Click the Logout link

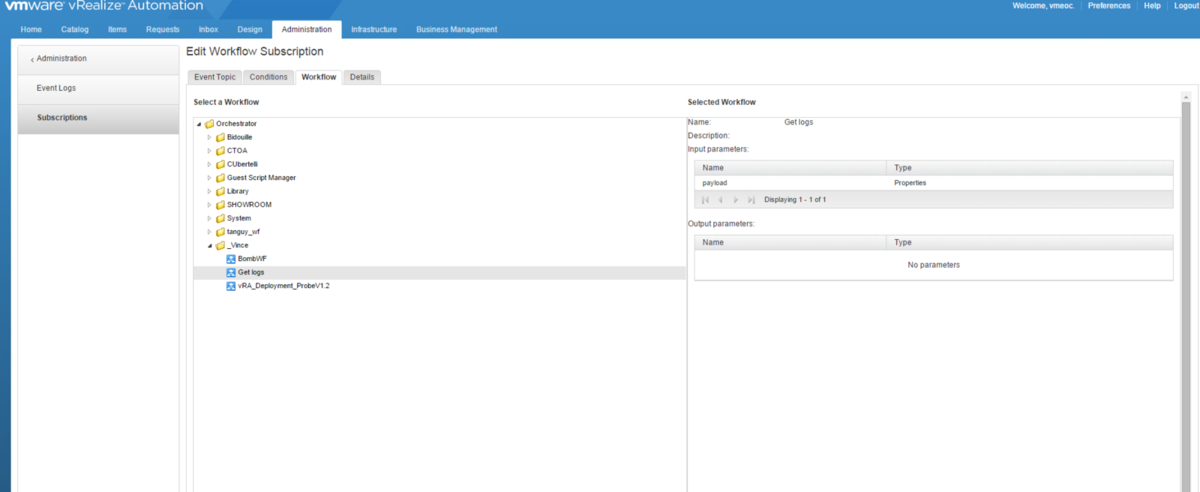pyautogui.click(x=1186, y=6)
